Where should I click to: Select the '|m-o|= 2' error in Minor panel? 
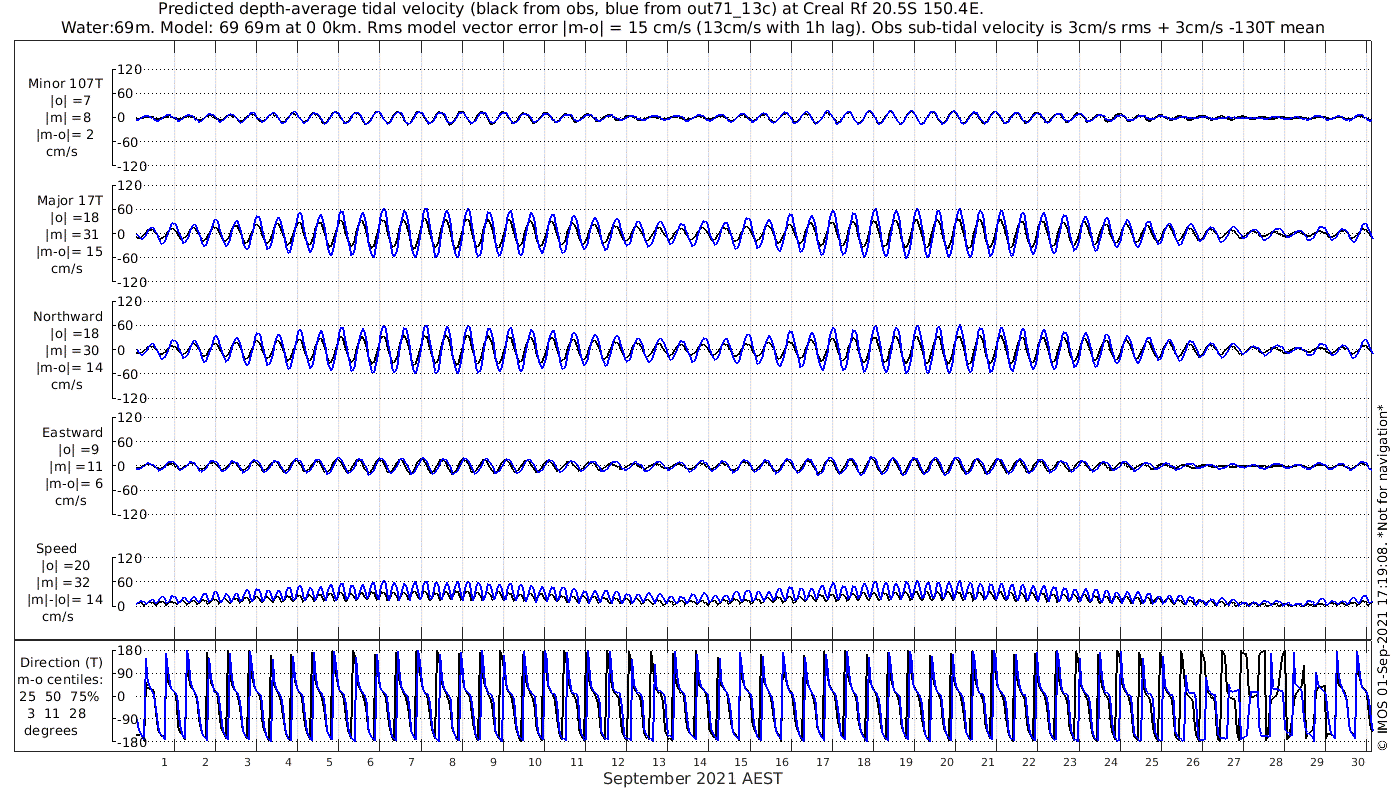67,135
